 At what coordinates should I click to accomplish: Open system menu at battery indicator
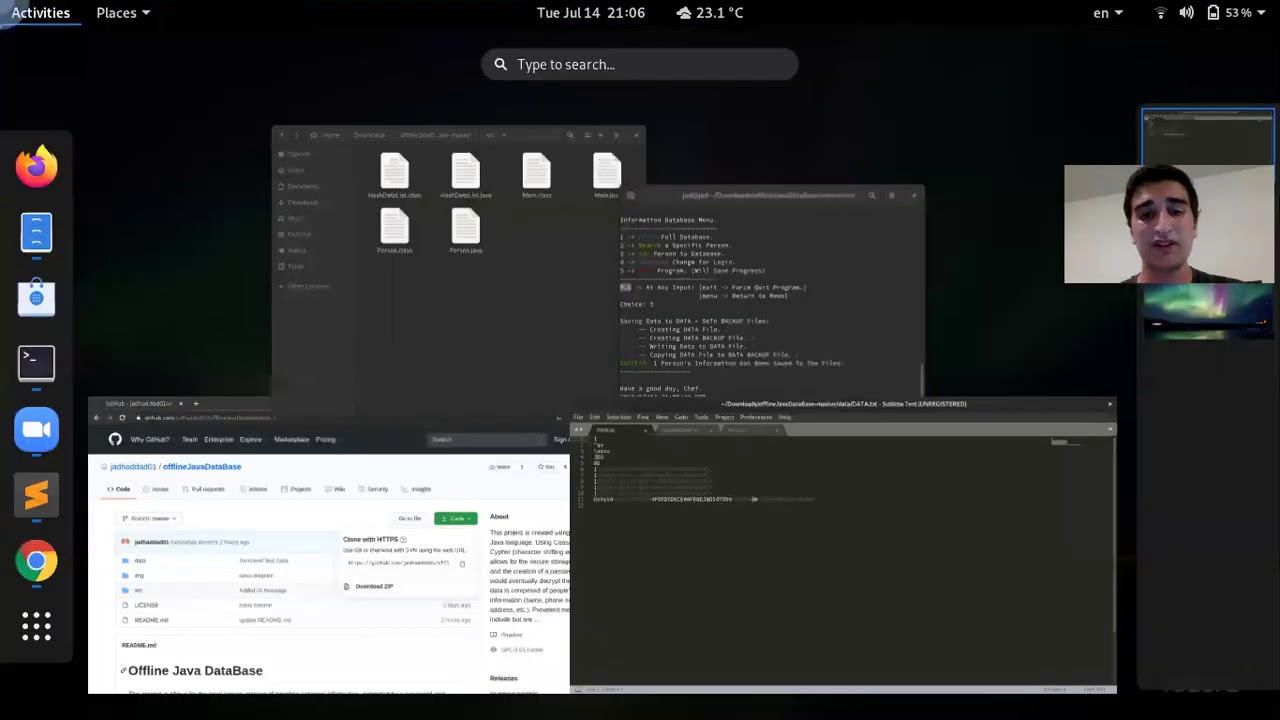coord(1238,13)
